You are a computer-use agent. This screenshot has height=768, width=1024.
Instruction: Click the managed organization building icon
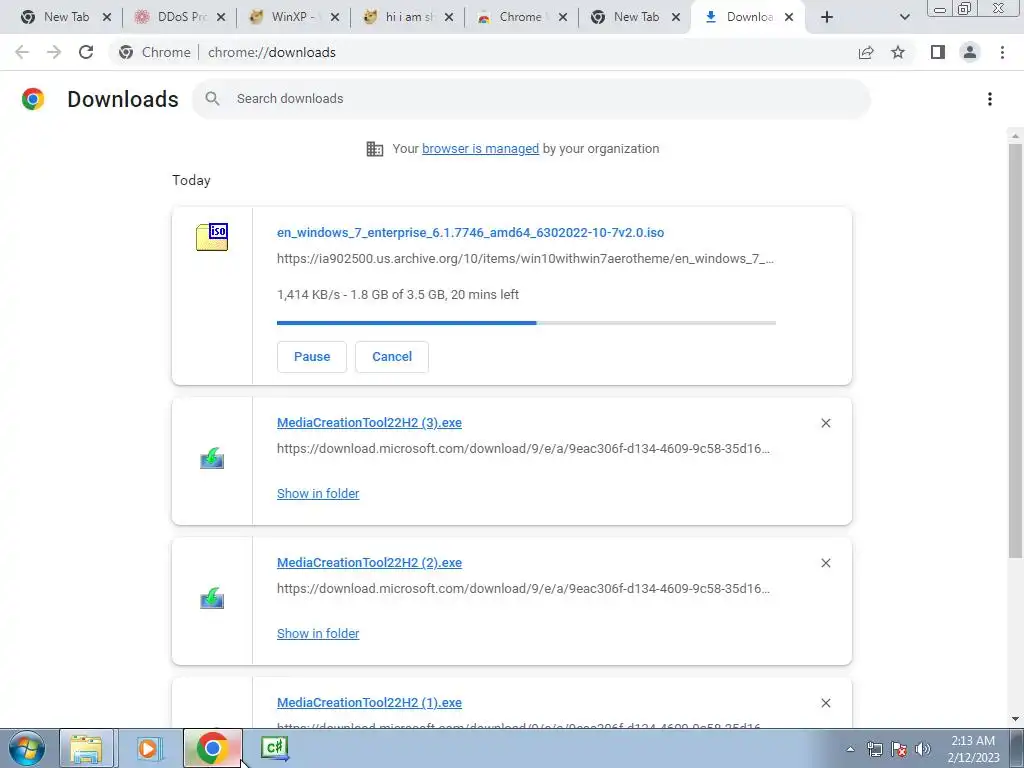[x=375, y=149]
